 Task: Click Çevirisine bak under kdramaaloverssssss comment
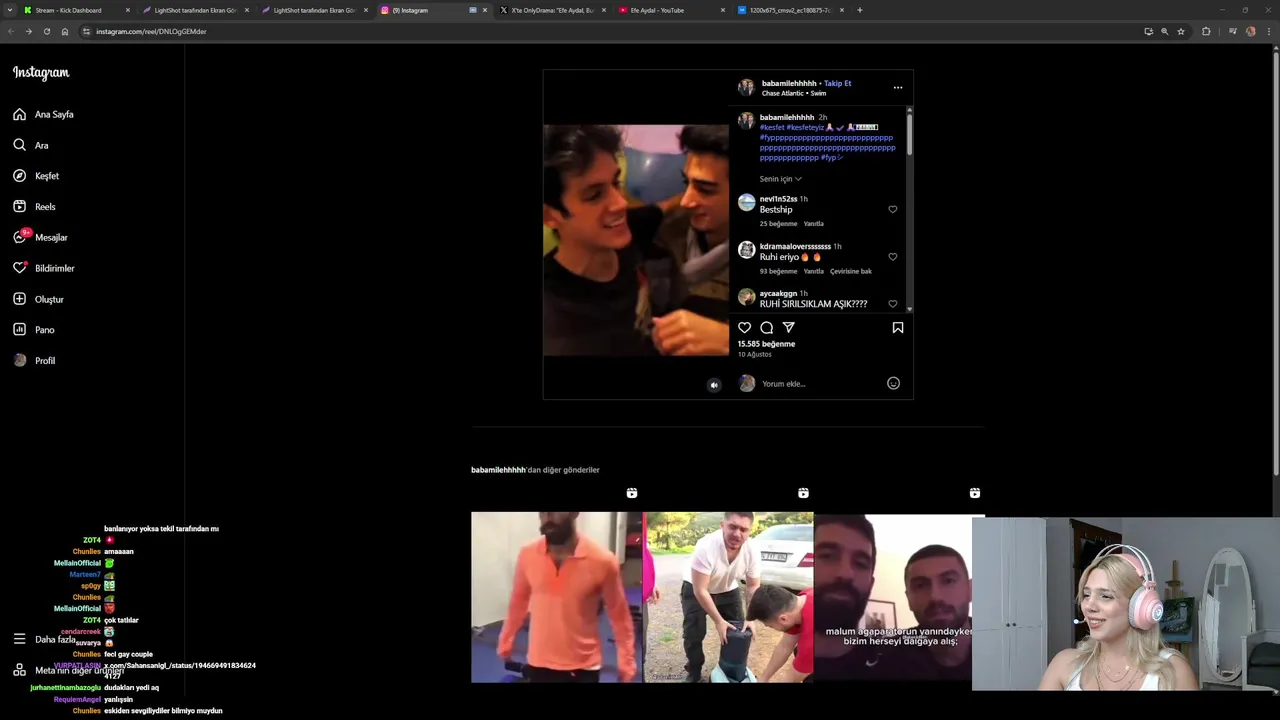(851, 271)
